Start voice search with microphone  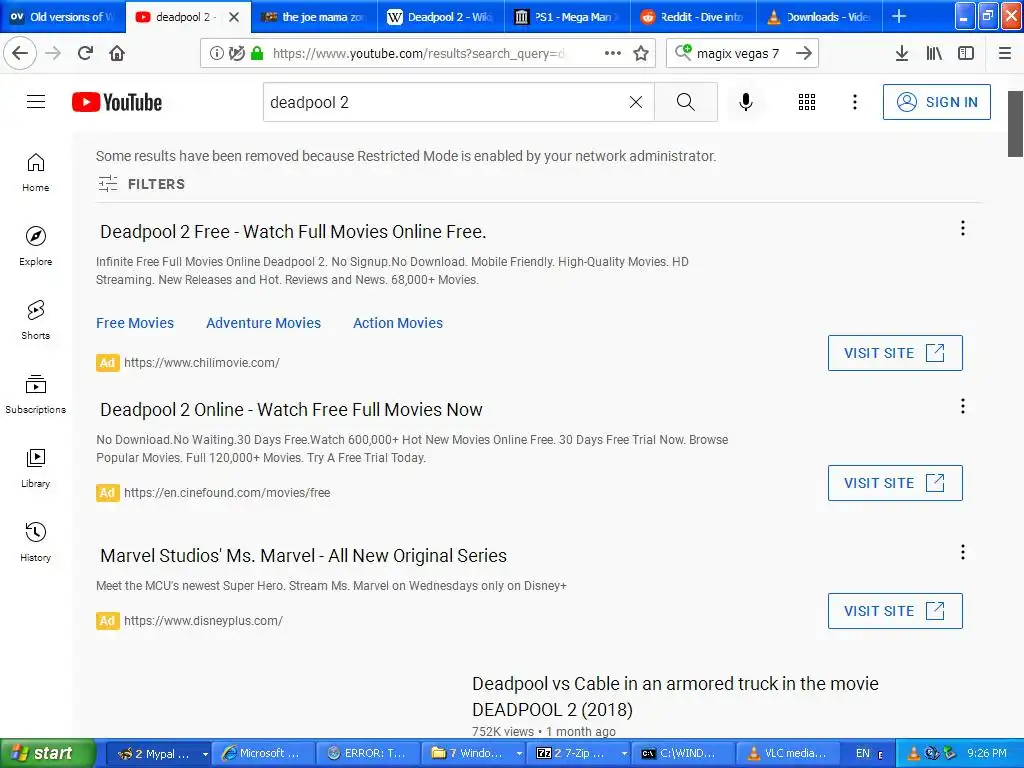746,102
